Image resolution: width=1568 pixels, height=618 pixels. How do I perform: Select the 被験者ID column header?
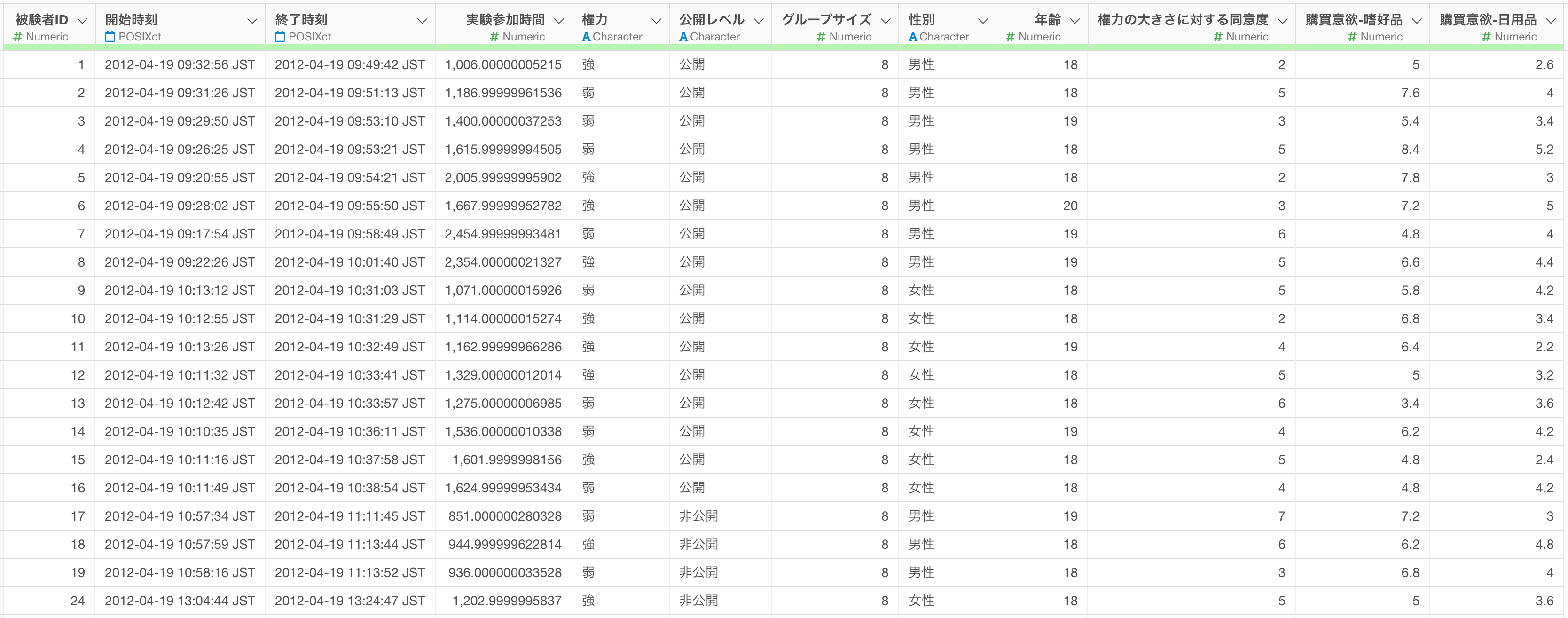point(41,19)
